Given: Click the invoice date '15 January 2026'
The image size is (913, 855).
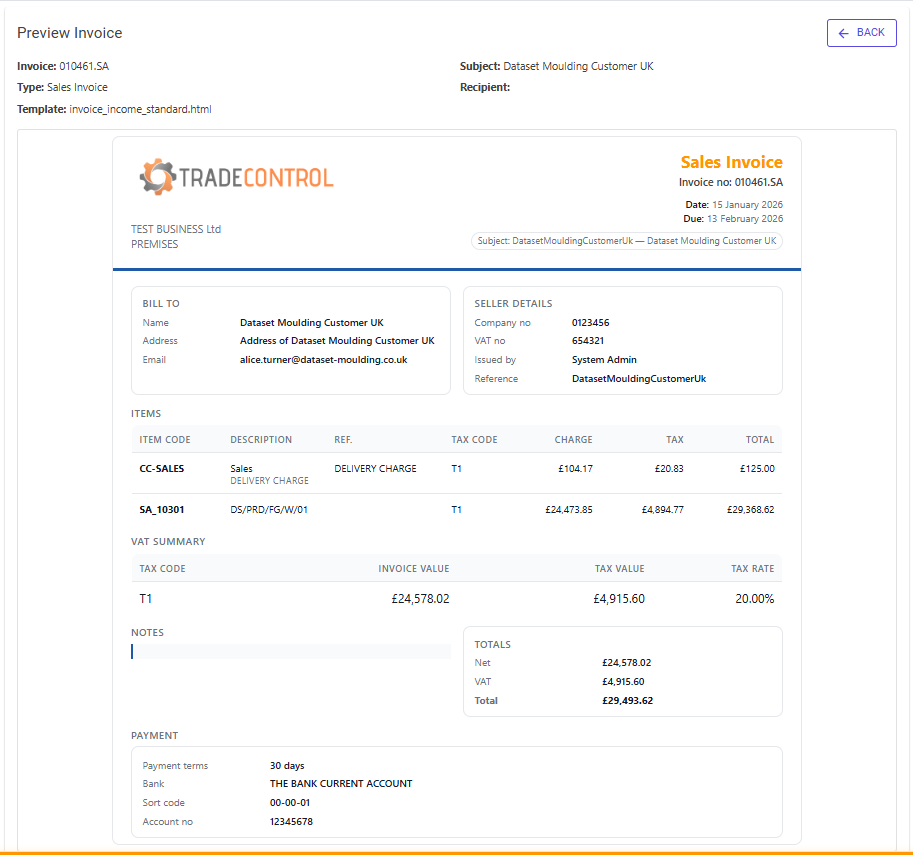Looking at the screenshot, I should click(748, 204).
